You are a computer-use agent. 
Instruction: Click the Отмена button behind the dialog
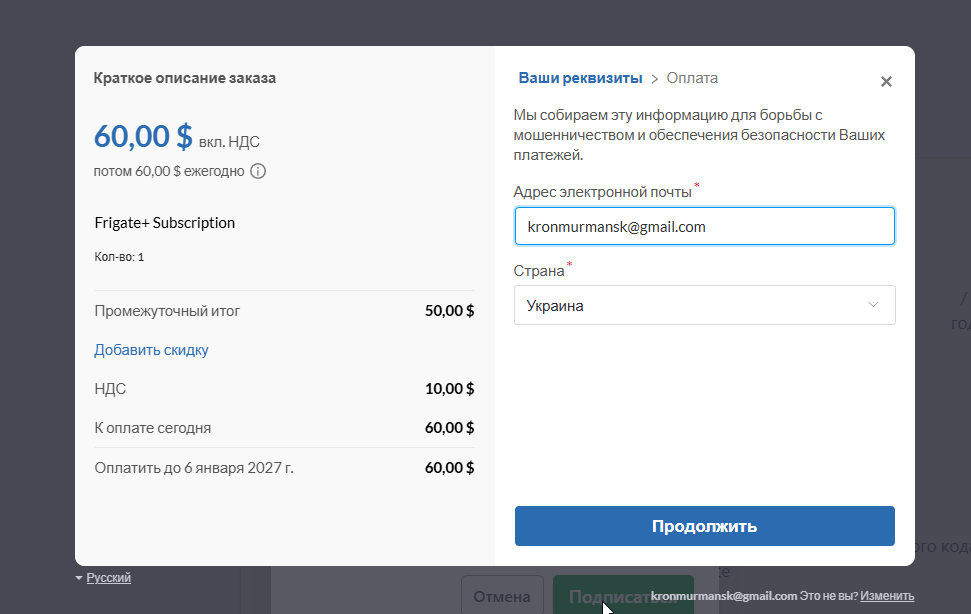click(x=501, y=596)
